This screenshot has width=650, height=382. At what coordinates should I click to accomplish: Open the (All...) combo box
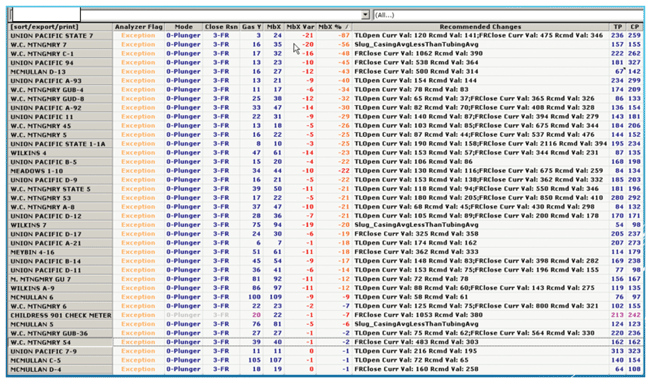click(x=508, y=15)
